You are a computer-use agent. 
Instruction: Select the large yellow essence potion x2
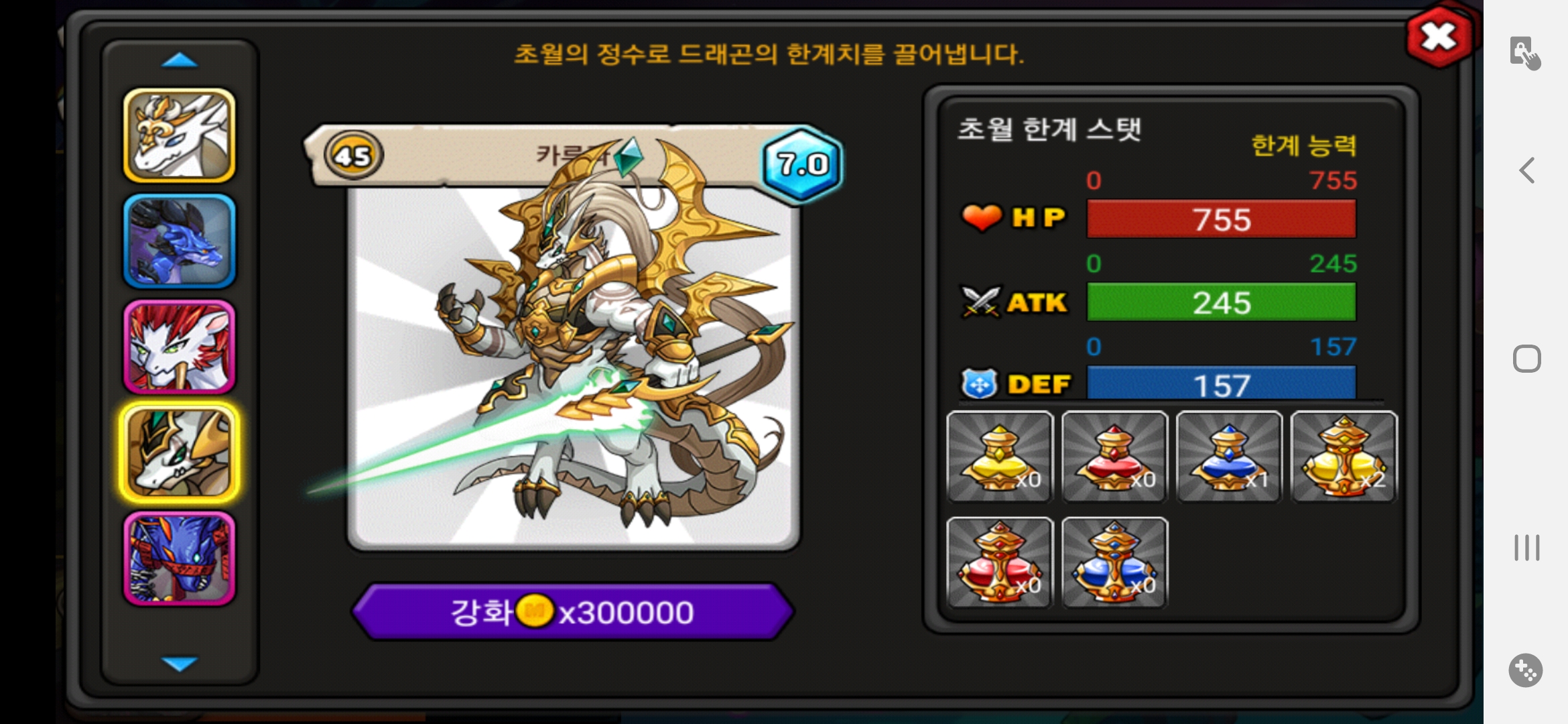pos(1344,457)
